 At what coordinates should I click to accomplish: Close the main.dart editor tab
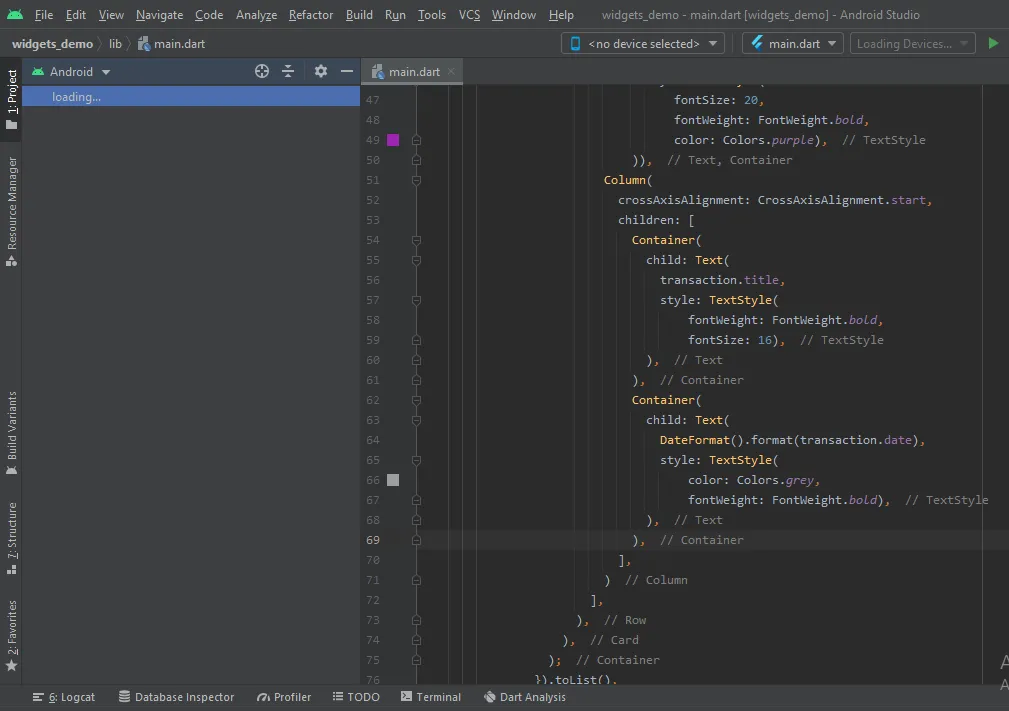[x=452, y=72]
